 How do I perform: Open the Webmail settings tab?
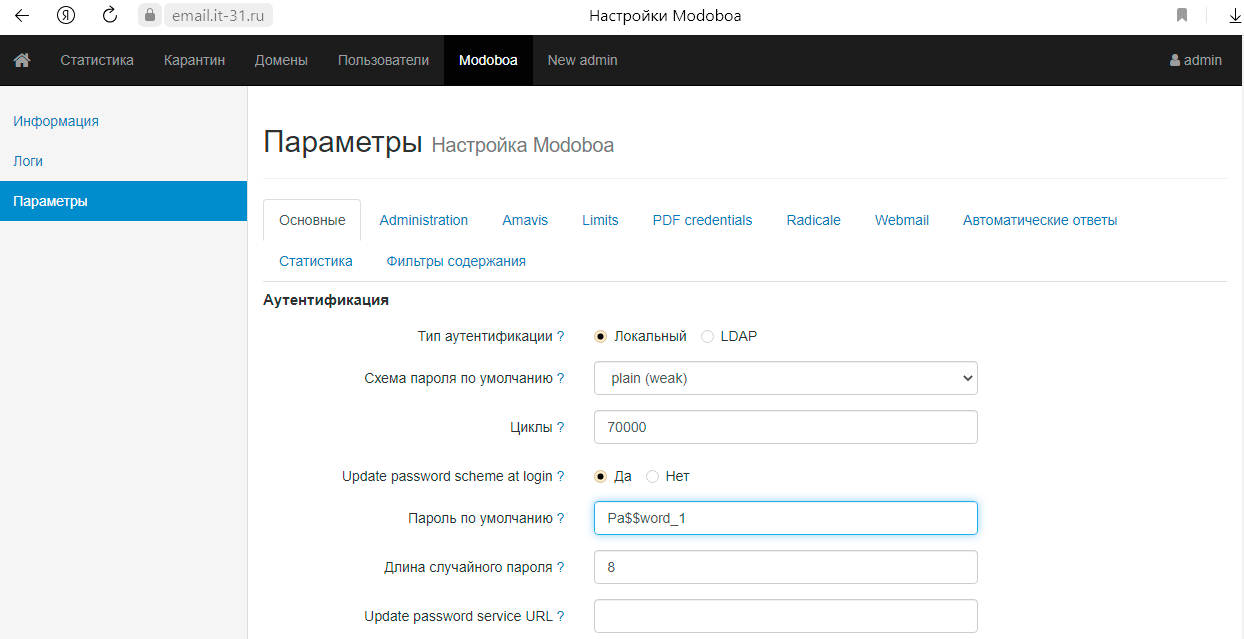click(901, 220)
